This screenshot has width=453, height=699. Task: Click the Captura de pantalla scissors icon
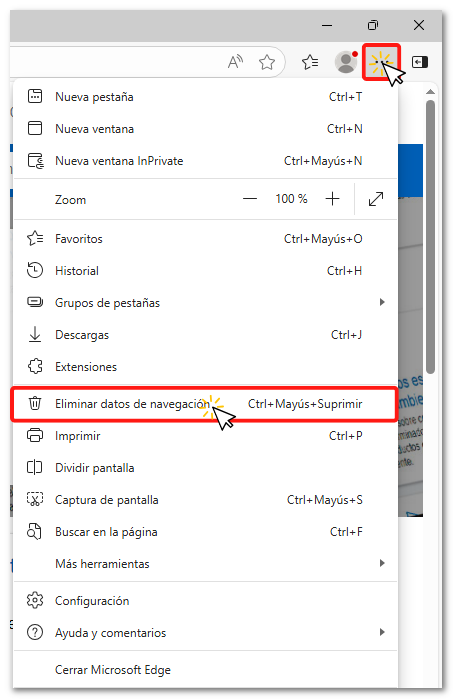35,499
